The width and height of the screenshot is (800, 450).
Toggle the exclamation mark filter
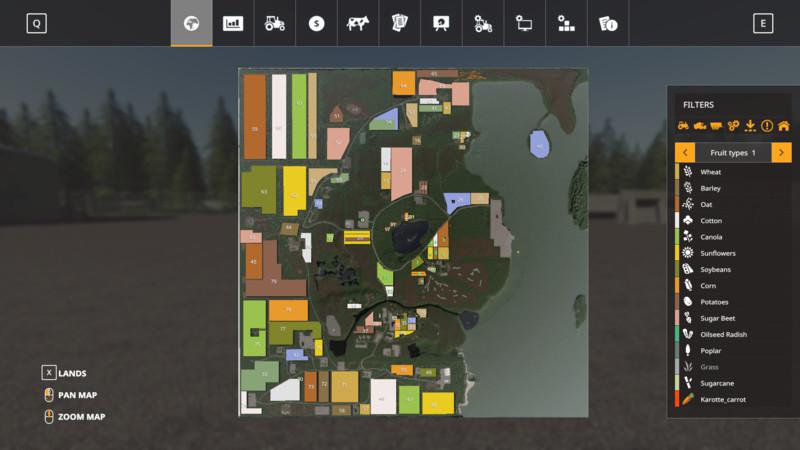767,126
